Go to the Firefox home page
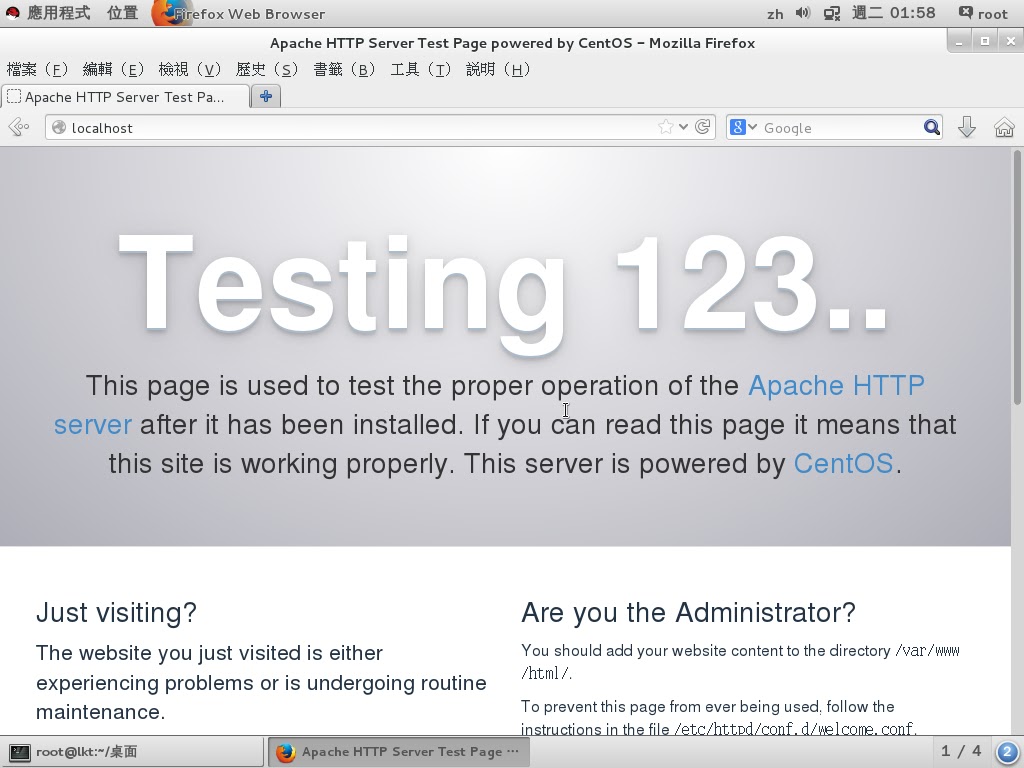 pyautogui.click(x=1004, y=127)
